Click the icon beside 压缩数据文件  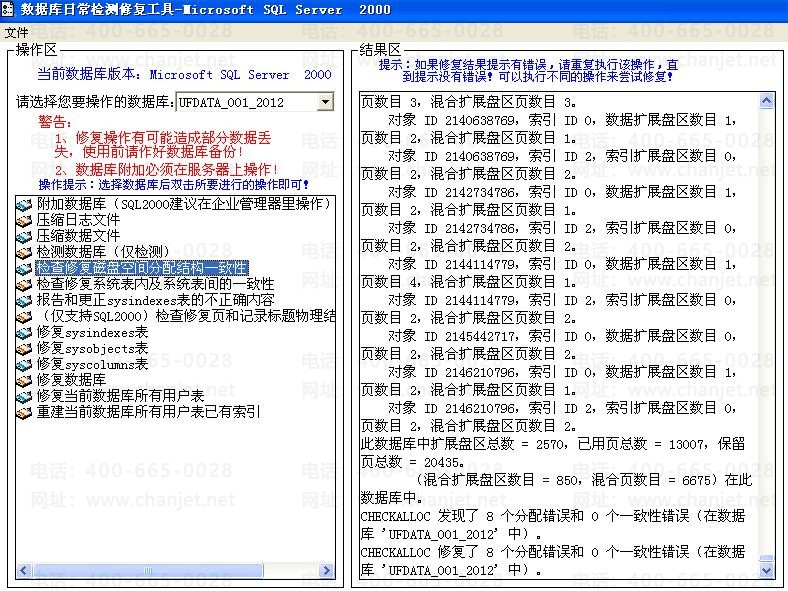pyautogui.click(x=24, y=236)
